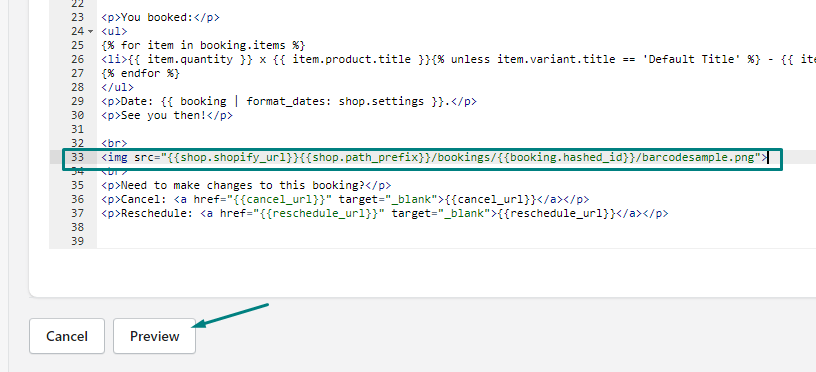Place cursor on the 'for item in booking.items' line

pyautogui.click(x=203, y=45)
